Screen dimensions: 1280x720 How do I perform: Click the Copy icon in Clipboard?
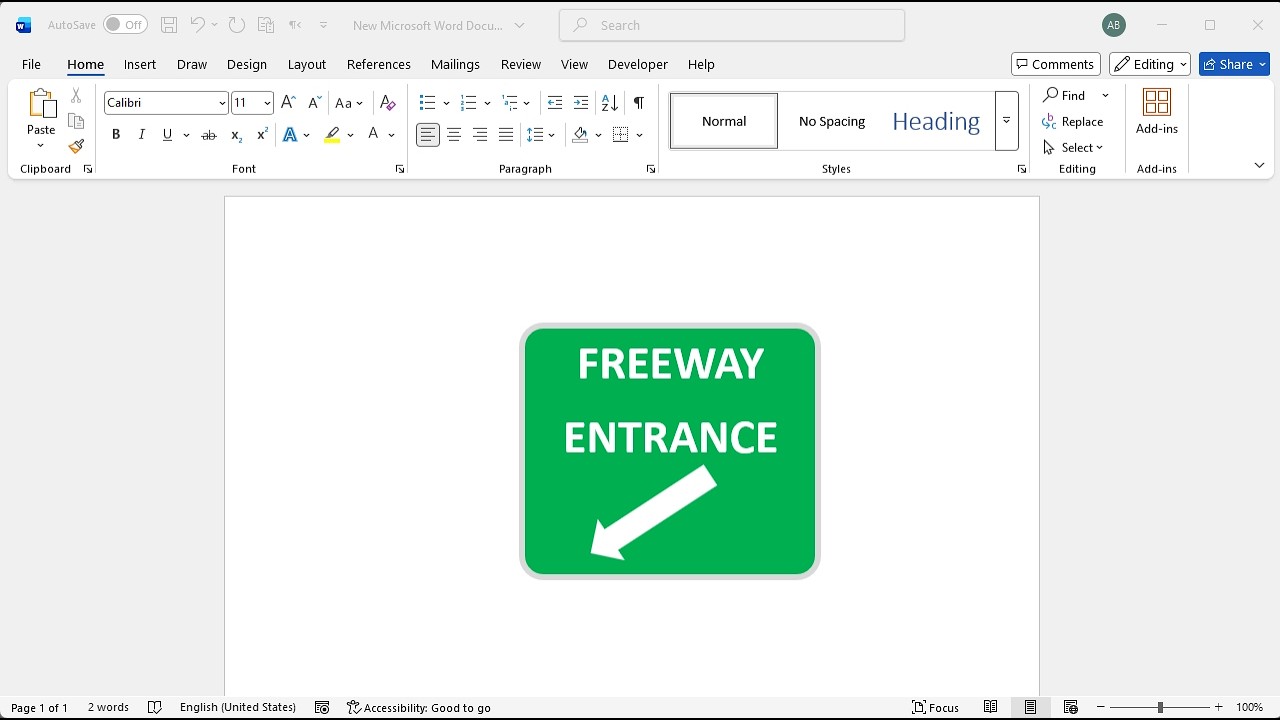76,121
